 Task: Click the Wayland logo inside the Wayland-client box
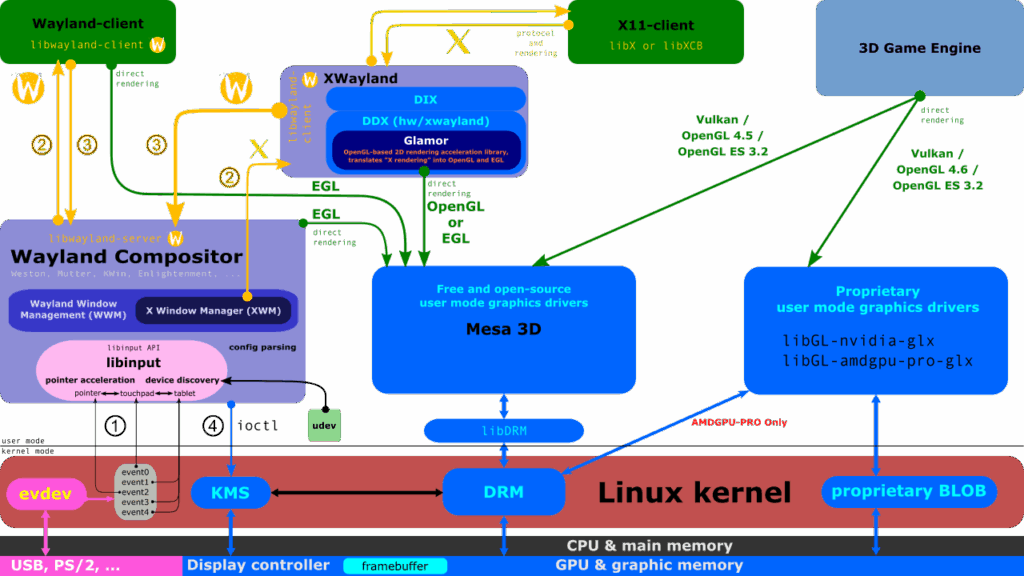click(157, 44)
